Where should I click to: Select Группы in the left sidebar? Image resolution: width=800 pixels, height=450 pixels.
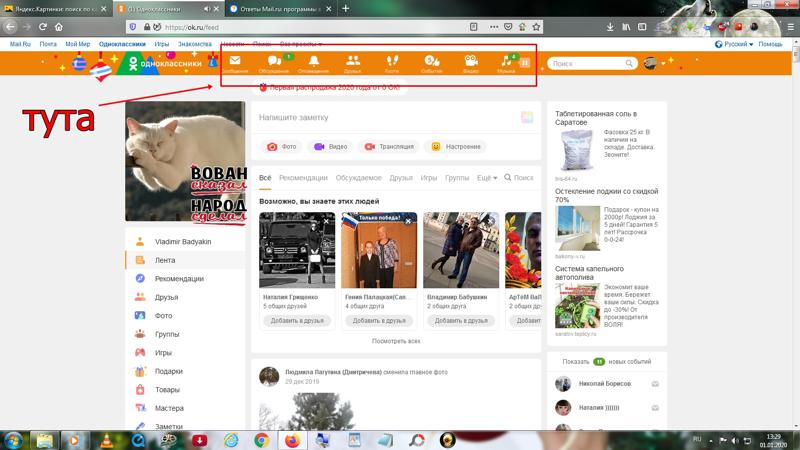167,334
